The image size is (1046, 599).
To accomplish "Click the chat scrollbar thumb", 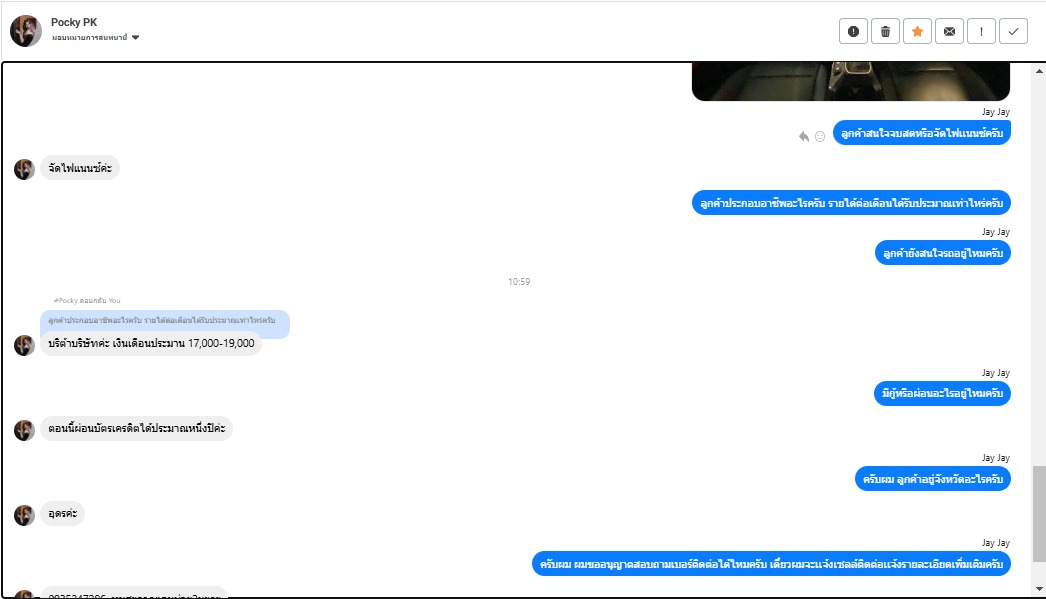I will [1039, 514].
